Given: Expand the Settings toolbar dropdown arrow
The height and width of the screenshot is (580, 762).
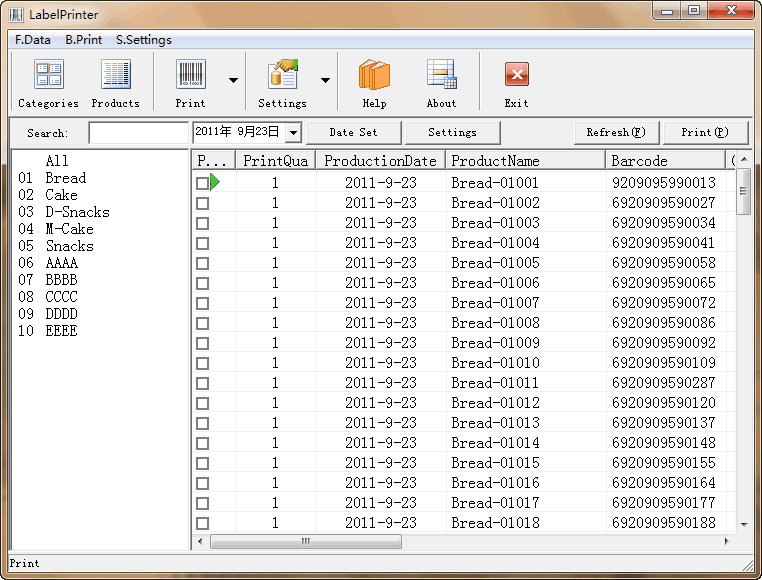Looking at the screenshot, I should pos(325,81).
